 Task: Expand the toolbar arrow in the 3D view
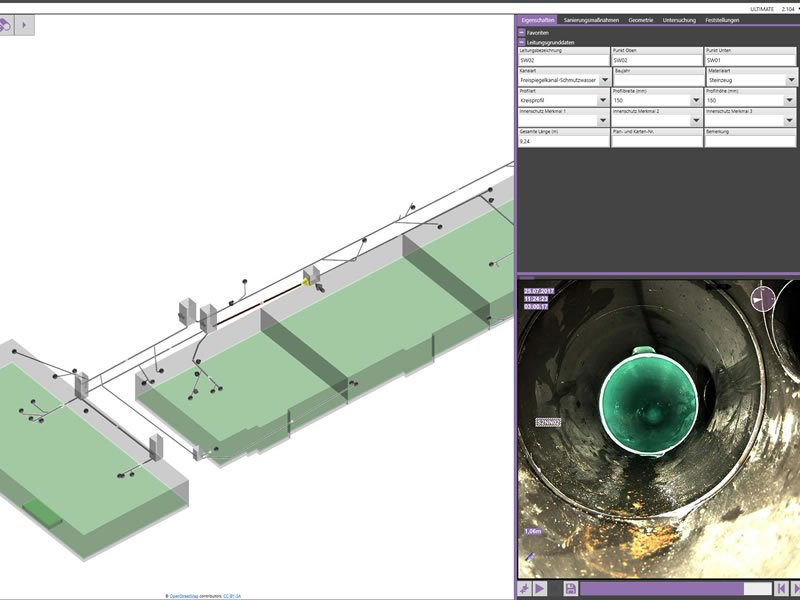coord(25,25)
